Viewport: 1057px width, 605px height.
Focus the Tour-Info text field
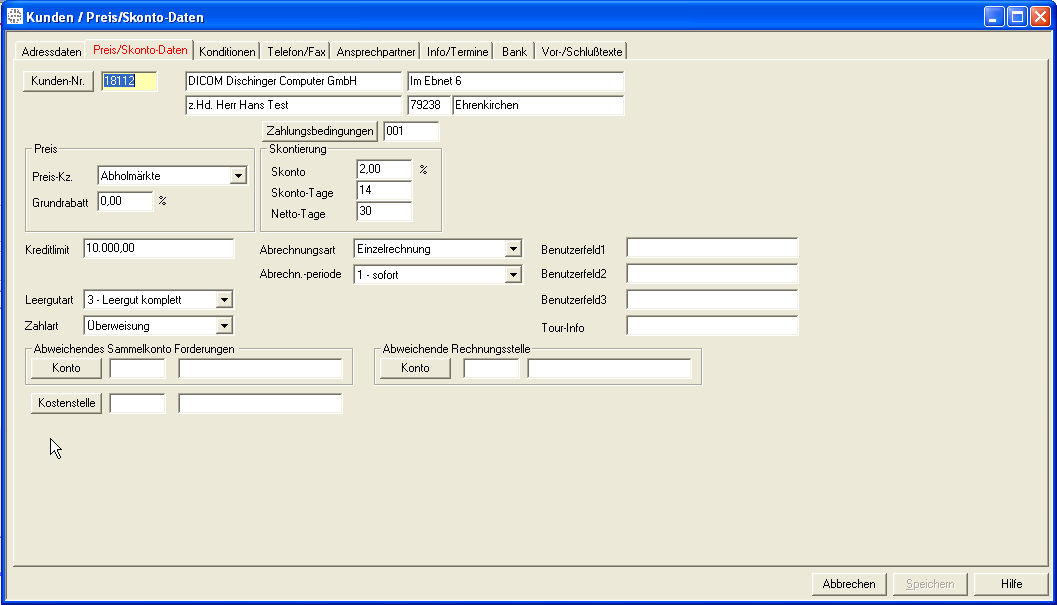(712, 326)
